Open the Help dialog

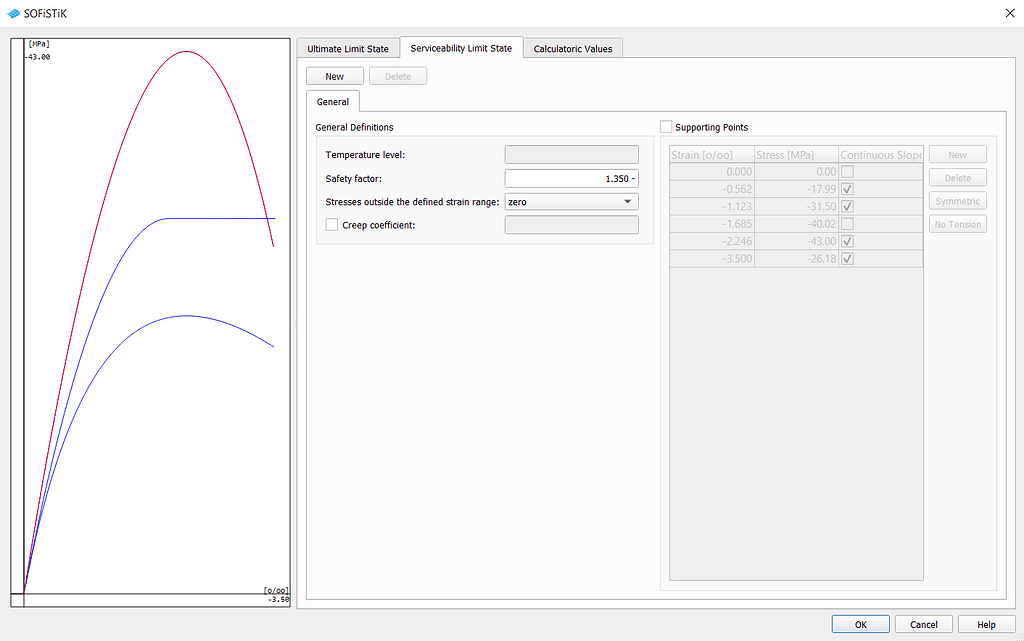click(986, 623)
